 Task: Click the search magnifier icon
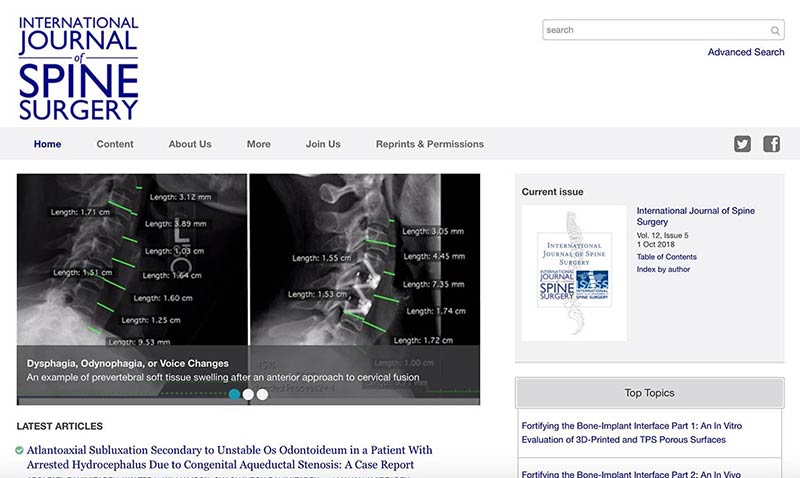(775, 31)
